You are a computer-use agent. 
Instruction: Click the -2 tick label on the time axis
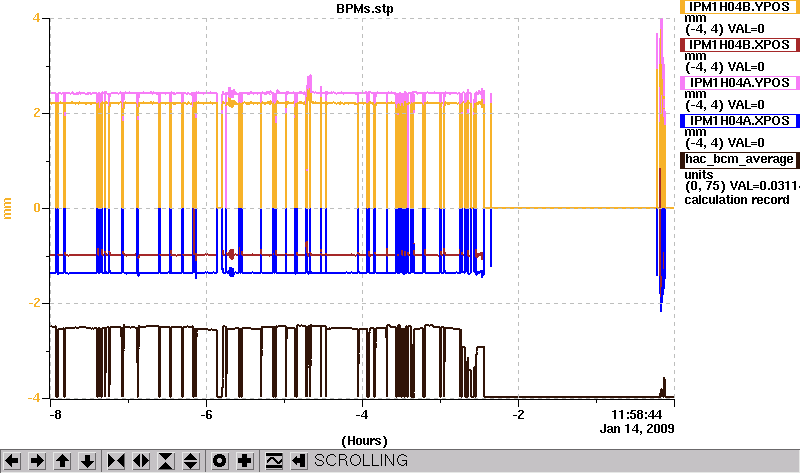pos(518,415)
